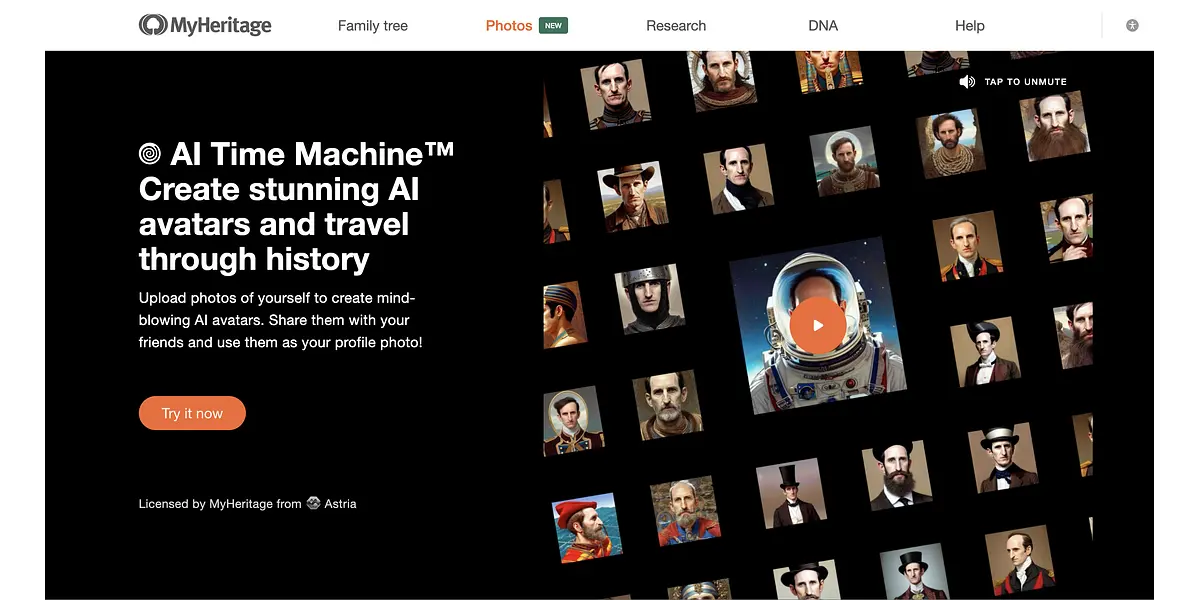Expand the Research menu
The height and width of the screenshot is (600, 1200).
click(x=675, y=26)
